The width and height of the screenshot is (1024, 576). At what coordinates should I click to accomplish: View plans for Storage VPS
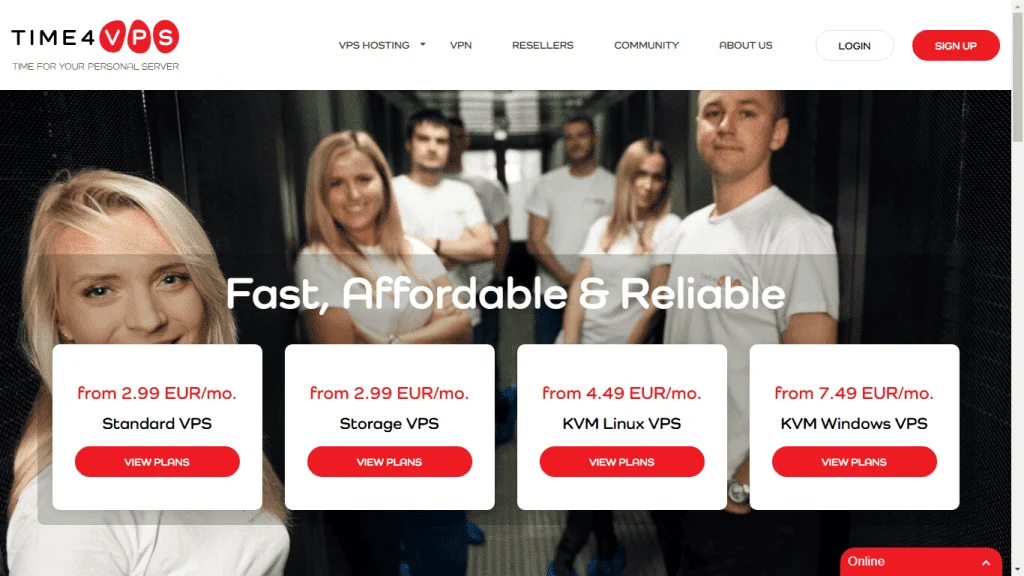coord(389,462)
